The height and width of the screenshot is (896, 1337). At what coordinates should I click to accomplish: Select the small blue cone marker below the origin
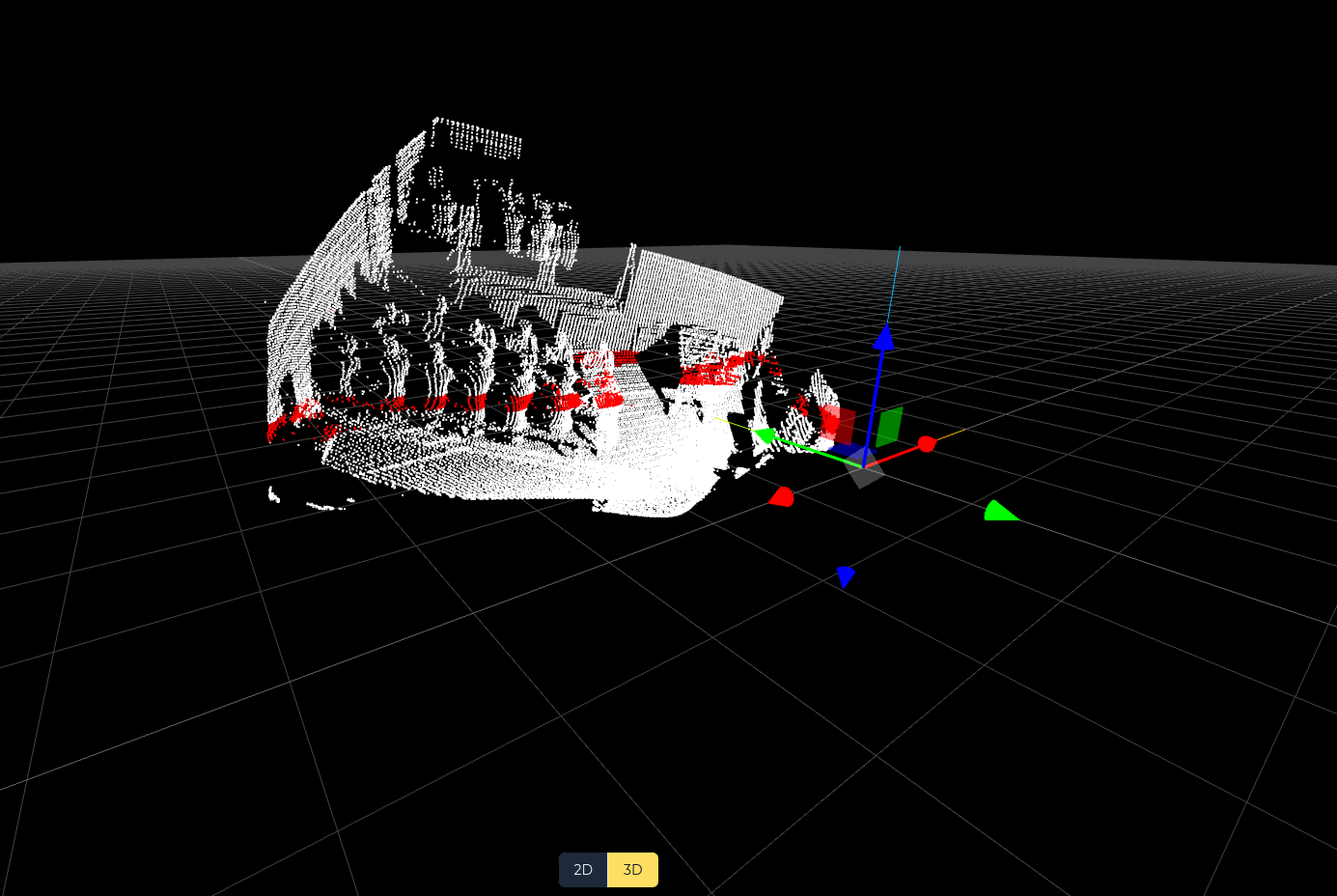click(846, 575)
